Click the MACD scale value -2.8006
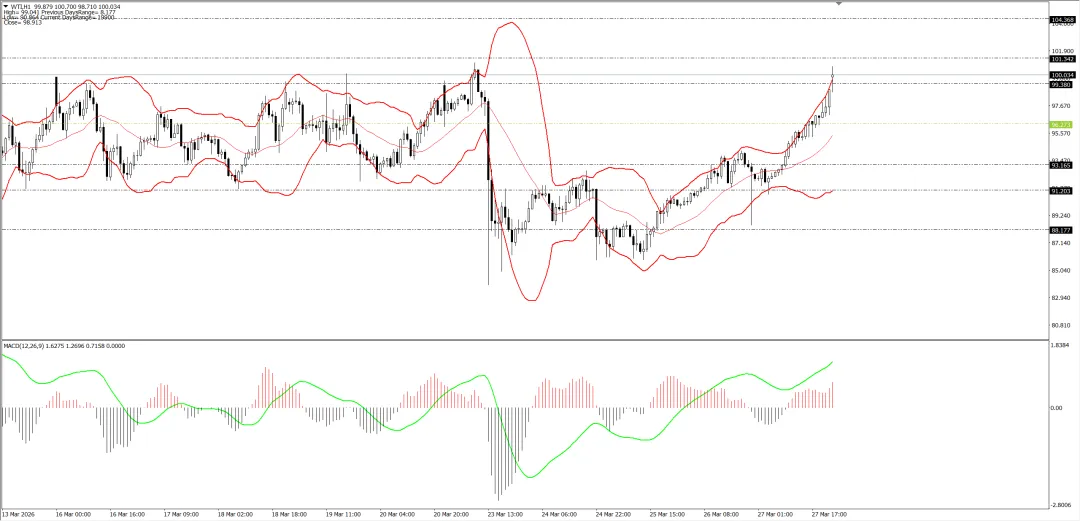The image size is (1080, 521). click(1061, 505)
